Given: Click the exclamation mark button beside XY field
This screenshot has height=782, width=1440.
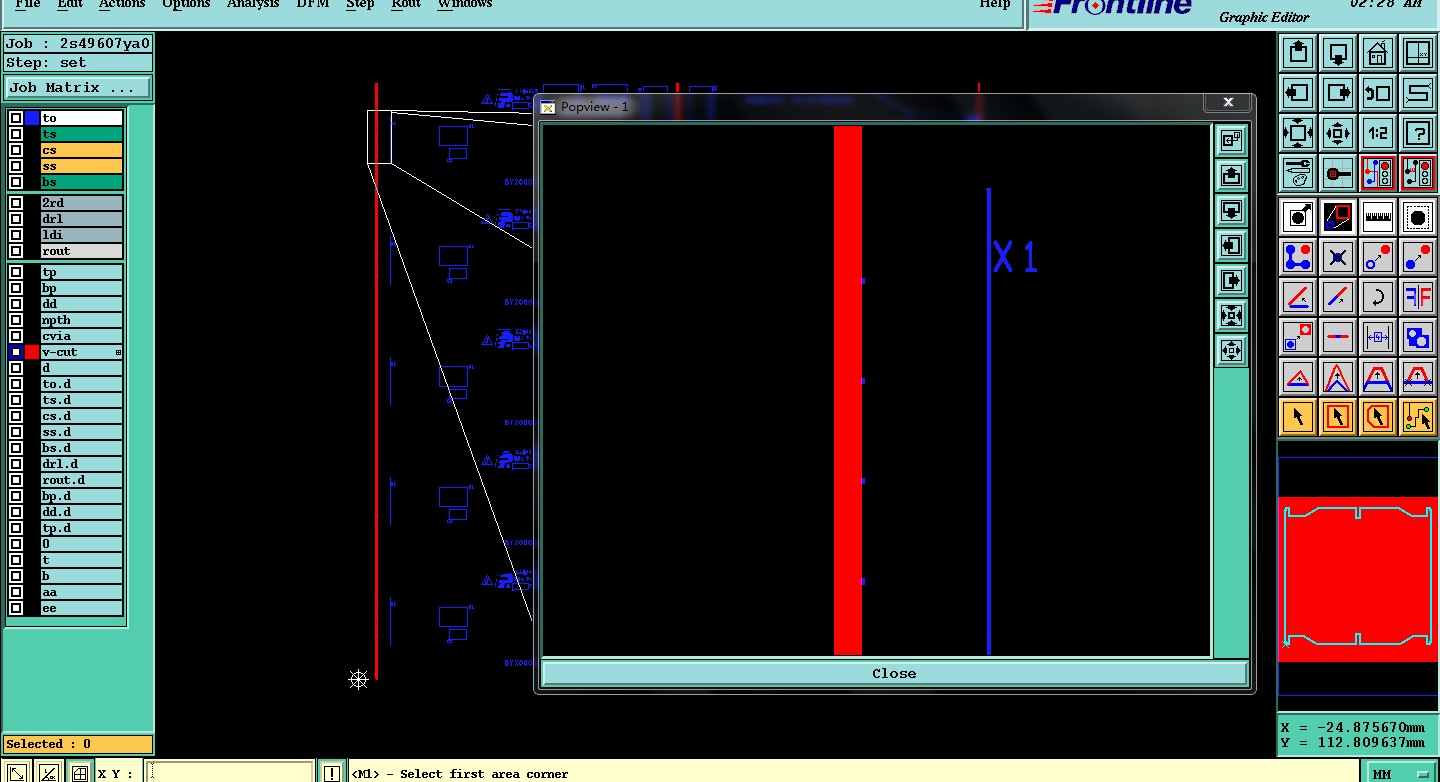Looking at the screenshot, I should point(331,773).
